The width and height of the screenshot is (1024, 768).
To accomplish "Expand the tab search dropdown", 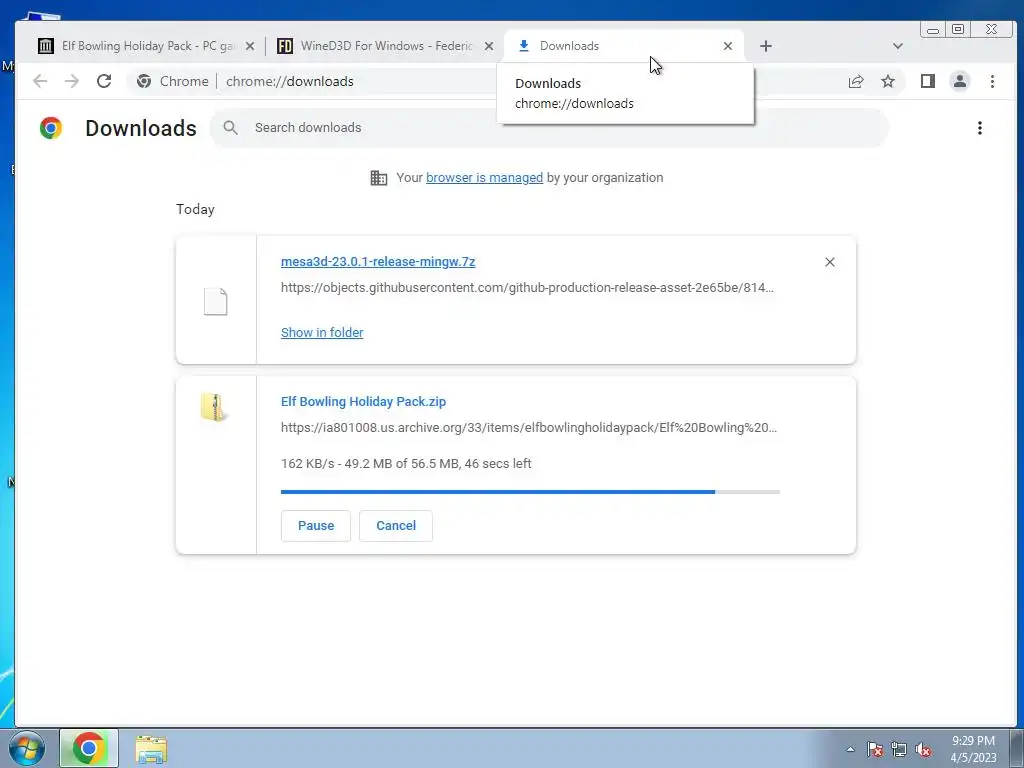I will (898, 46).
